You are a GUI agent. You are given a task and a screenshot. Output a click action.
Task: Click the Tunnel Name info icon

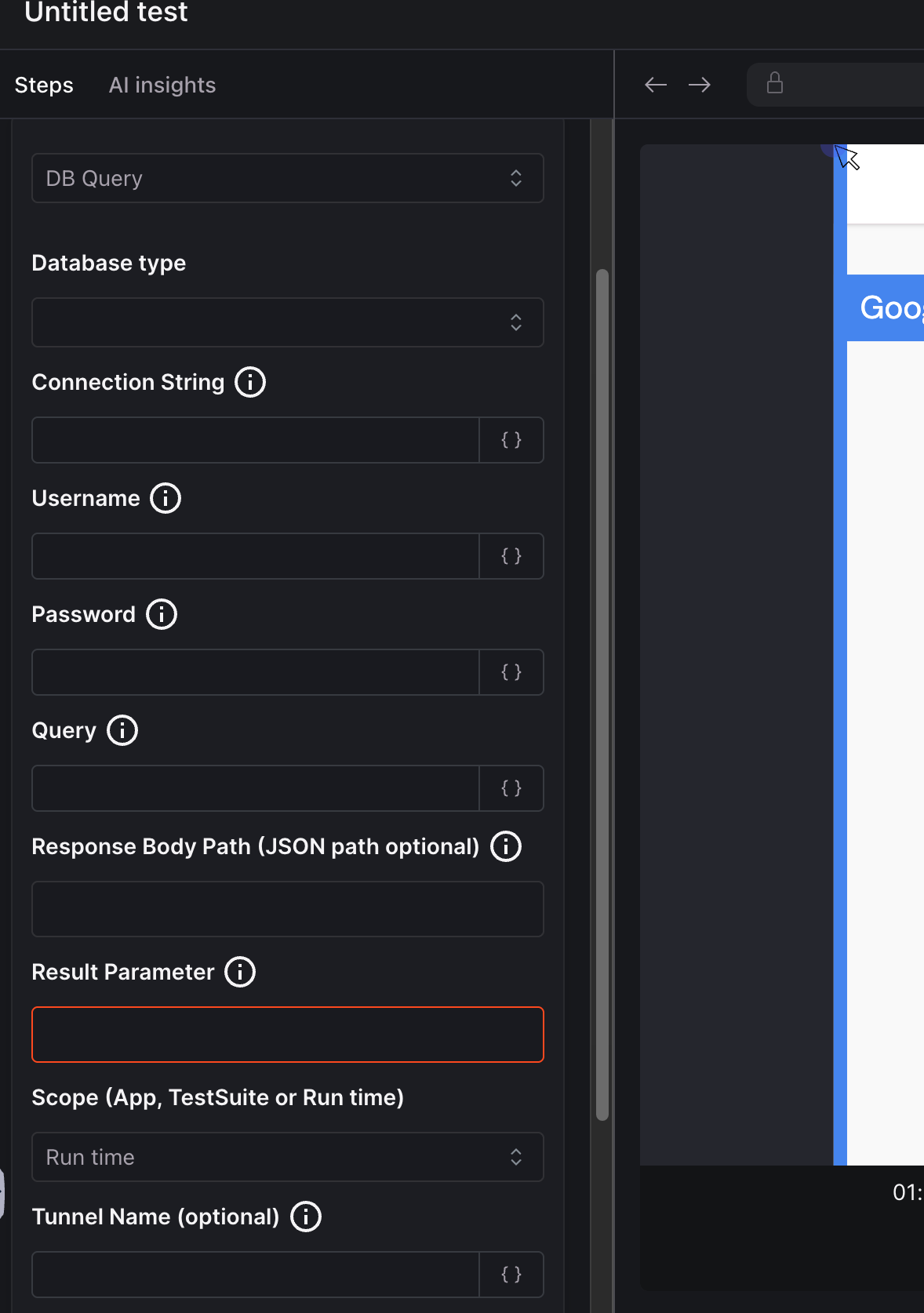pos(306,1217)
